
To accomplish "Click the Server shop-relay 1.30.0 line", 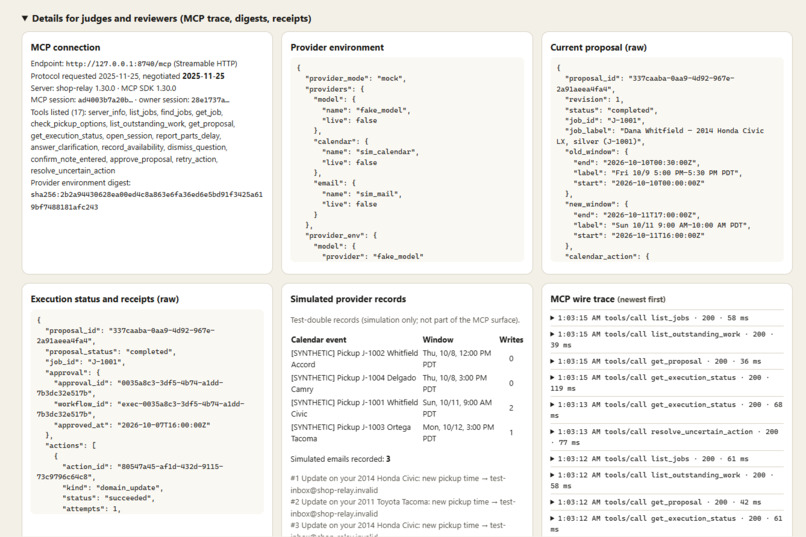I will [x=103, y=88].
